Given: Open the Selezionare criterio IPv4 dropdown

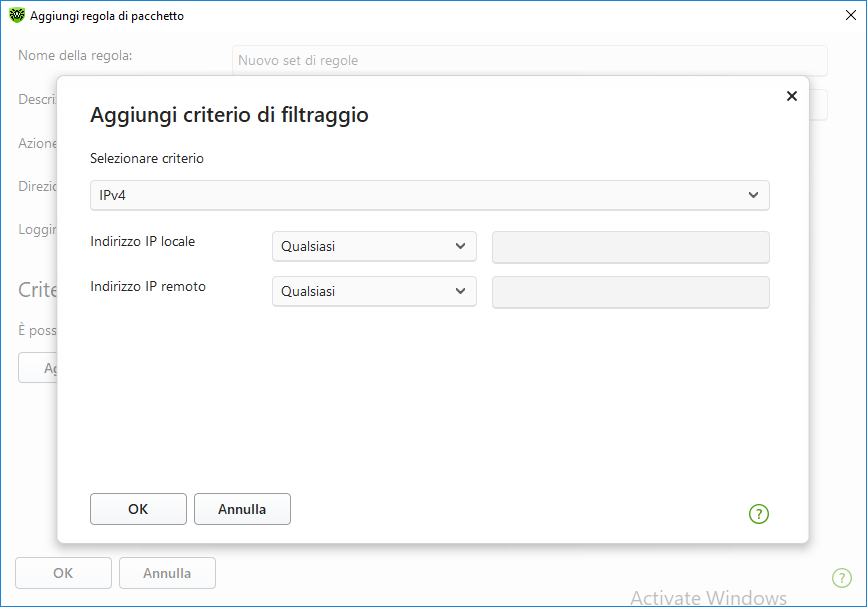Looking at the screenshot, I should (x=429, y=195).
